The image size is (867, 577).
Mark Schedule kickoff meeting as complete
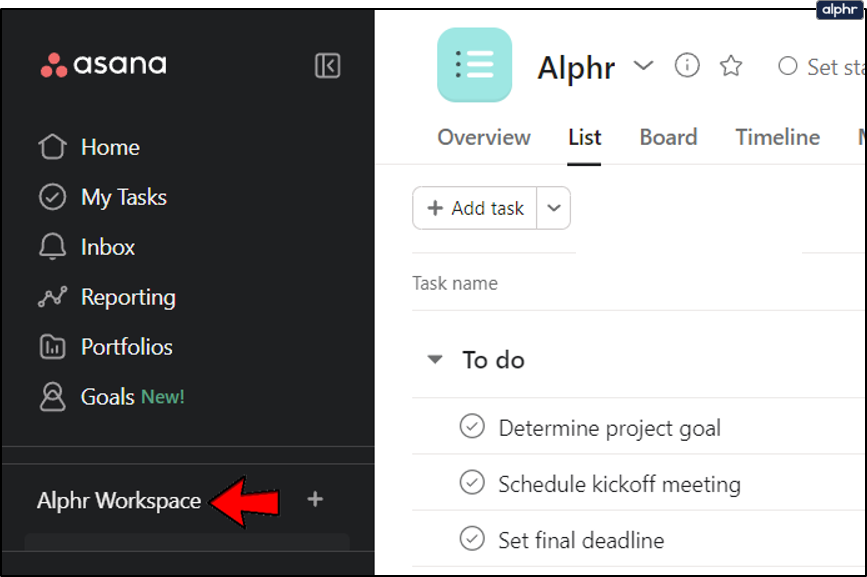coord(472,484)
